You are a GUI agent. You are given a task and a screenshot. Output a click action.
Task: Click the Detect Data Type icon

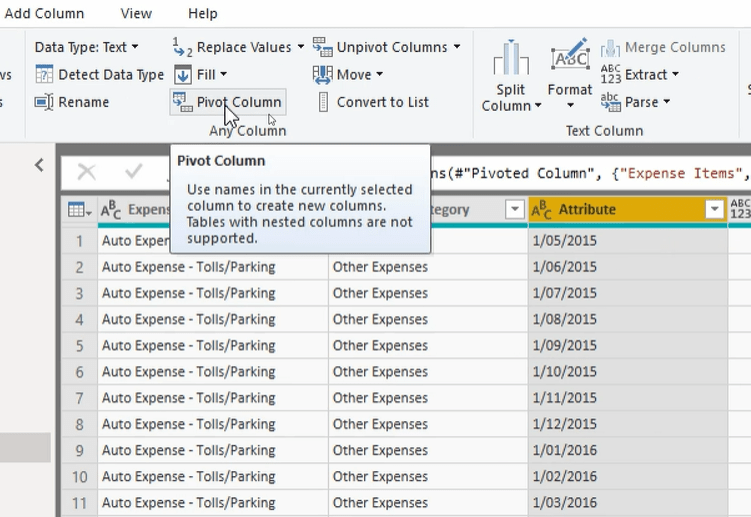click(x=44, y=74)
